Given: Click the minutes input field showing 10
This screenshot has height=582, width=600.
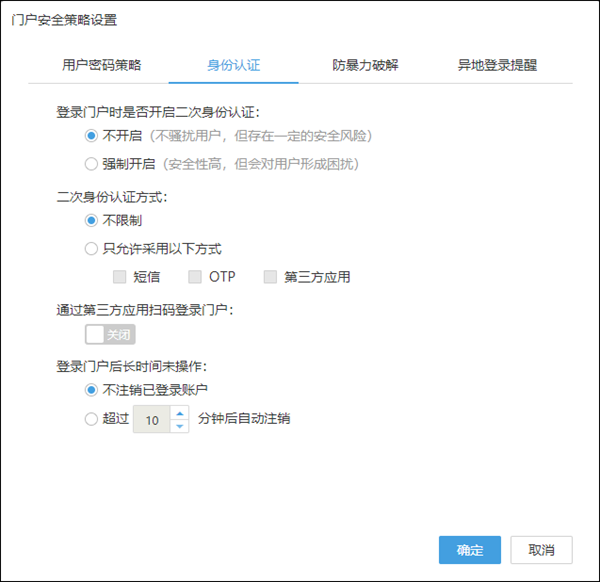Looking at the screenshot, I should click(x=152, y=420).
